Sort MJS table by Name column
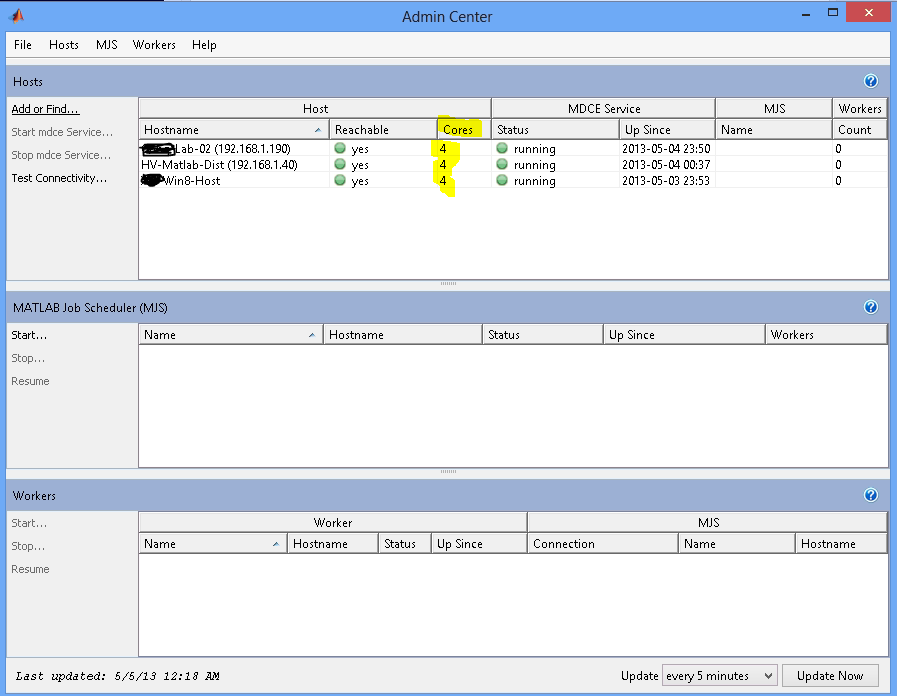 pos(231,335)
